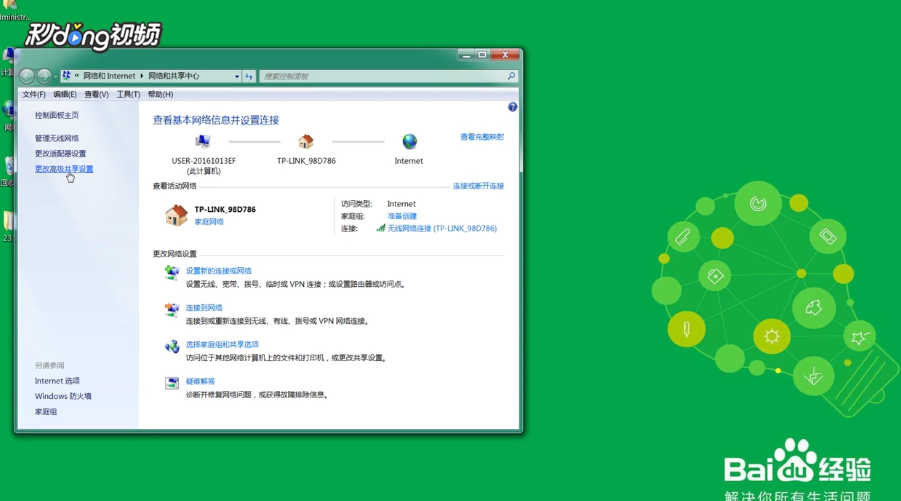The width and height of the screenshot is (901, 501).
Task: Click the wireless signal strength bars icon
Action: click(x=380, y=228)
